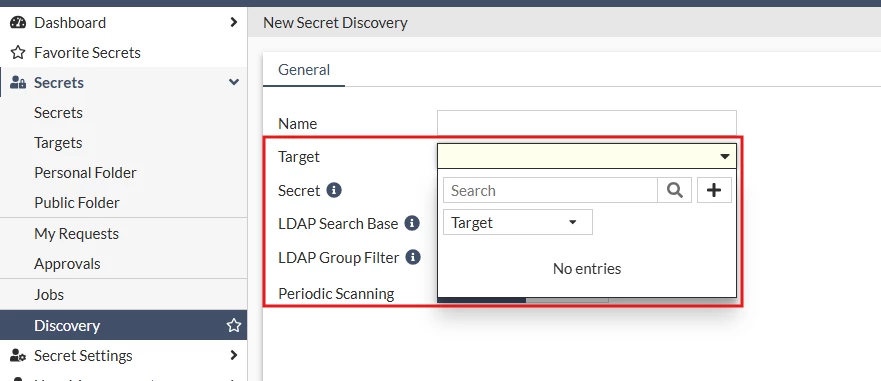
Task: Open Favorite Secrets in the sidebar
Action: (x=124, y=53)
